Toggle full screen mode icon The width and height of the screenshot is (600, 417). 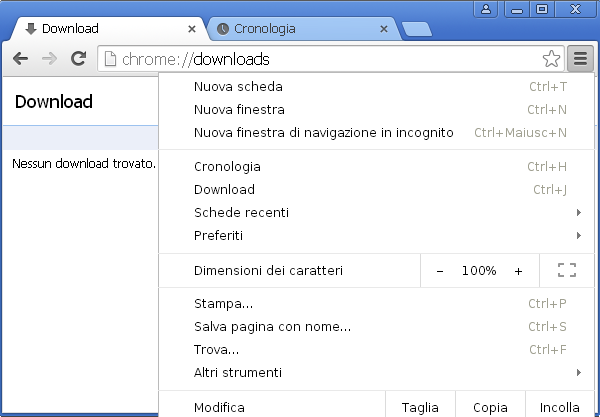[567, 270]
